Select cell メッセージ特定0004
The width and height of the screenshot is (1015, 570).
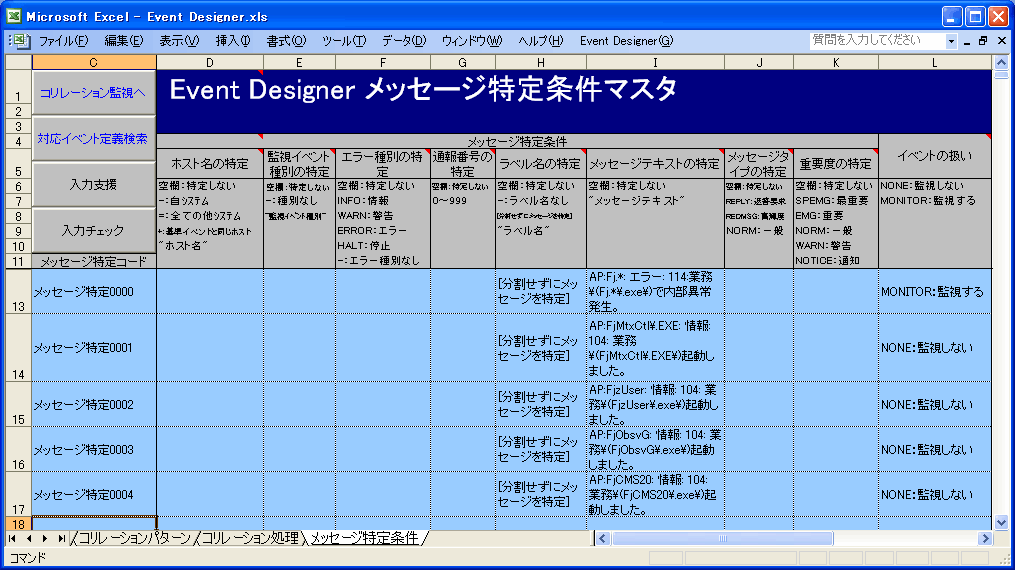pyautogui.click(x=94, y=494)
